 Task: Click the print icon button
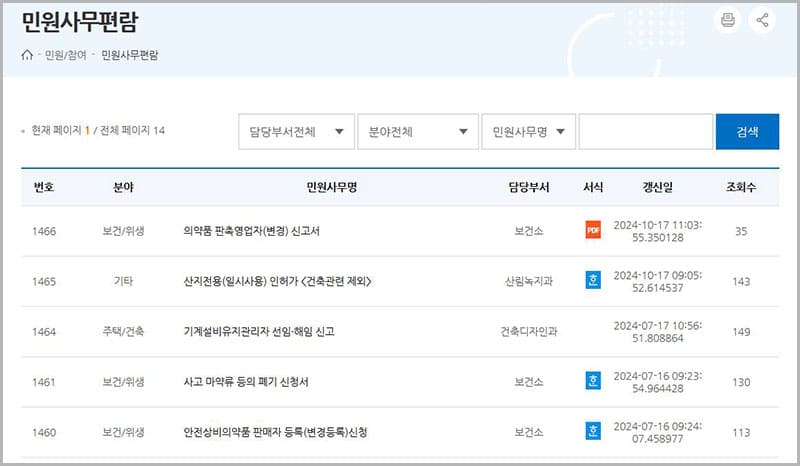(x=727, y=20)
